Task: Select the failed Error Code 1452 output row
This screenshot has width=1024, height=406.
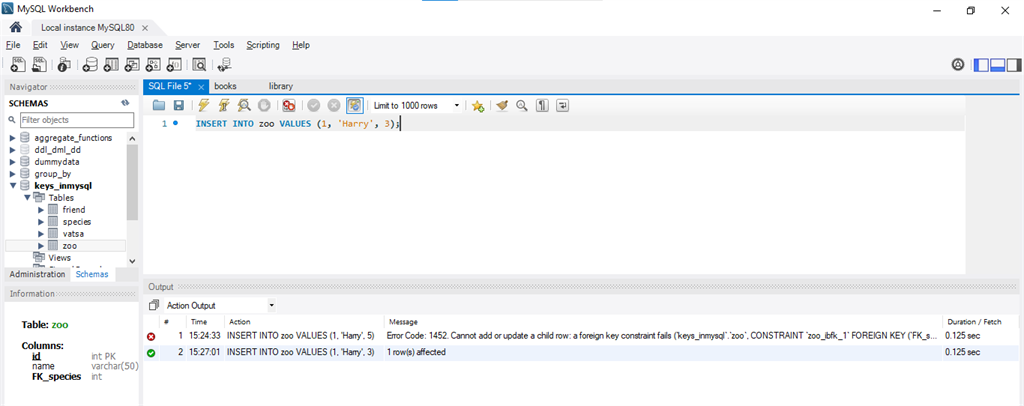Action: coord(581,336)
